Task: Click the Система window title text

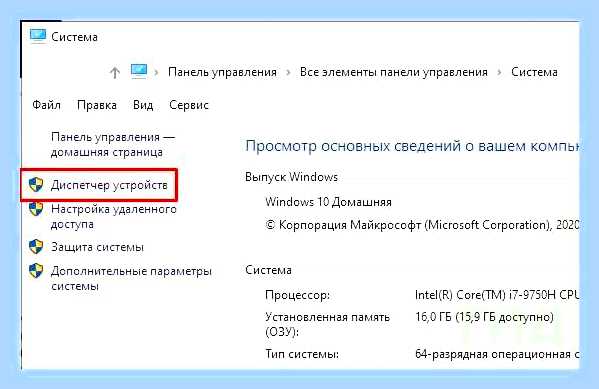Action: tap(74, 37)
